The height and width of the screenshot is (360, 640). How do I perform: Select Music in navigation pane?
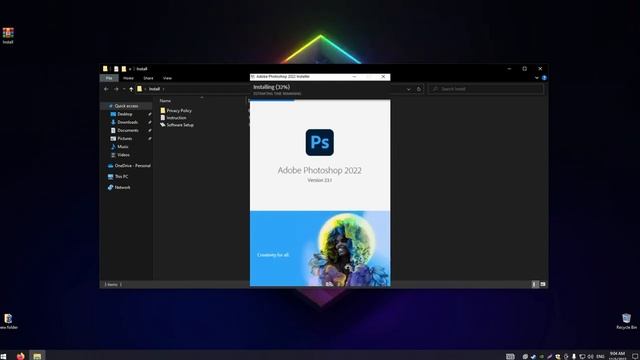120,147
